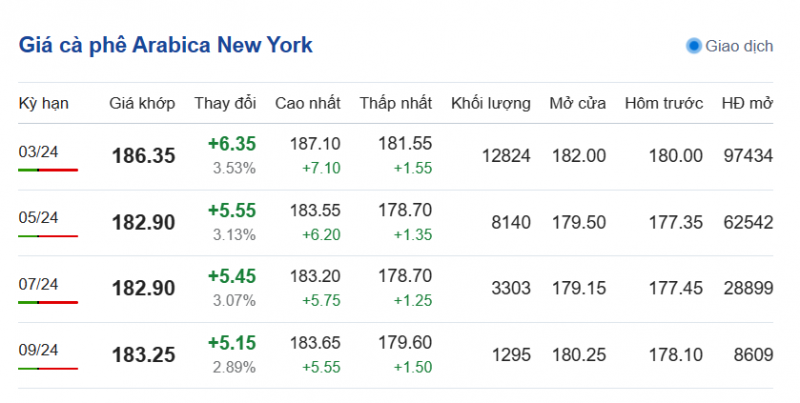Click the Khối lượng column header

tap(490, 103)
